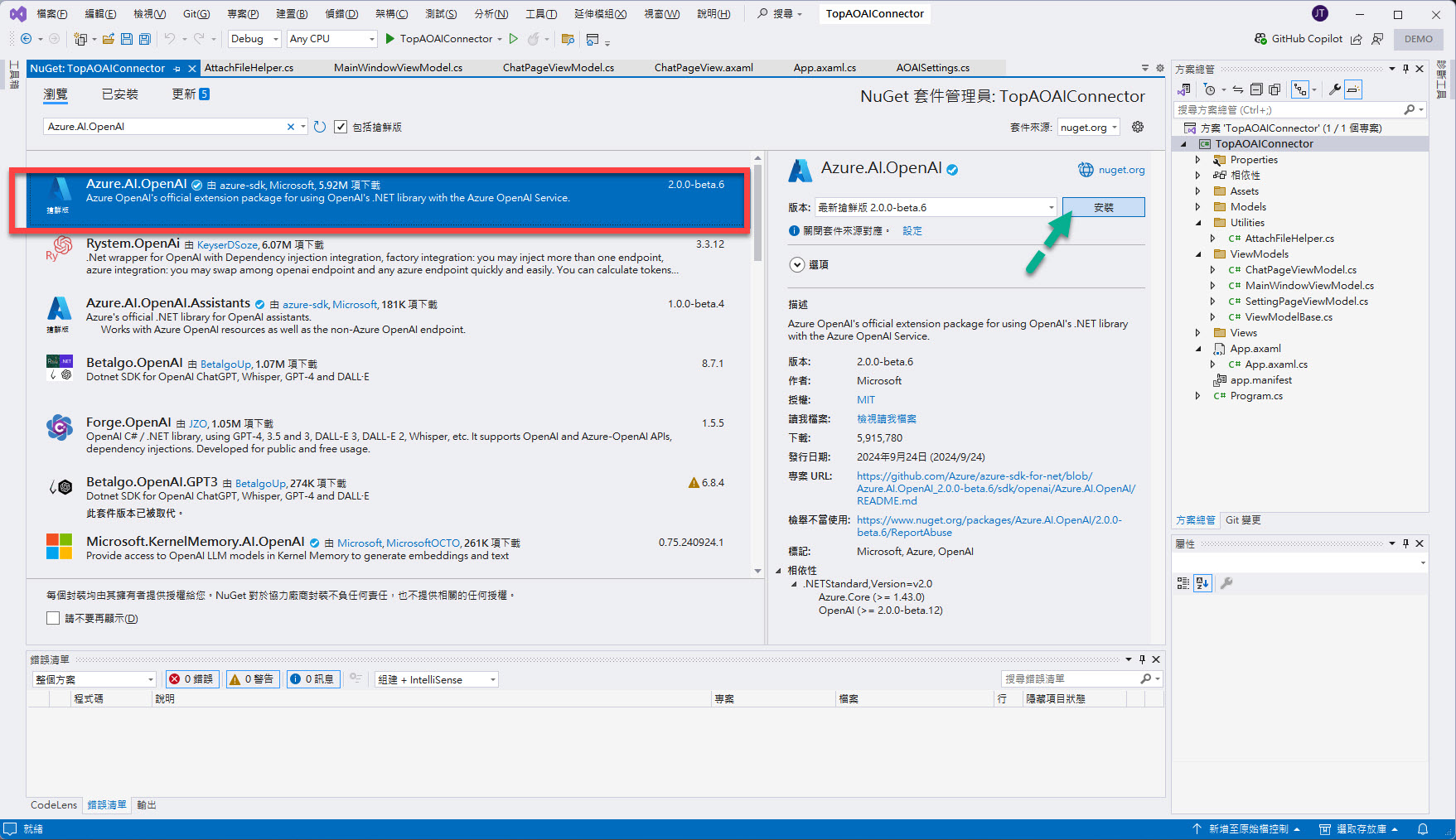This screenshot has height=840, width=1456.
Task: Switch to the Installed tab in NuGet
Action: click(120, 94)
